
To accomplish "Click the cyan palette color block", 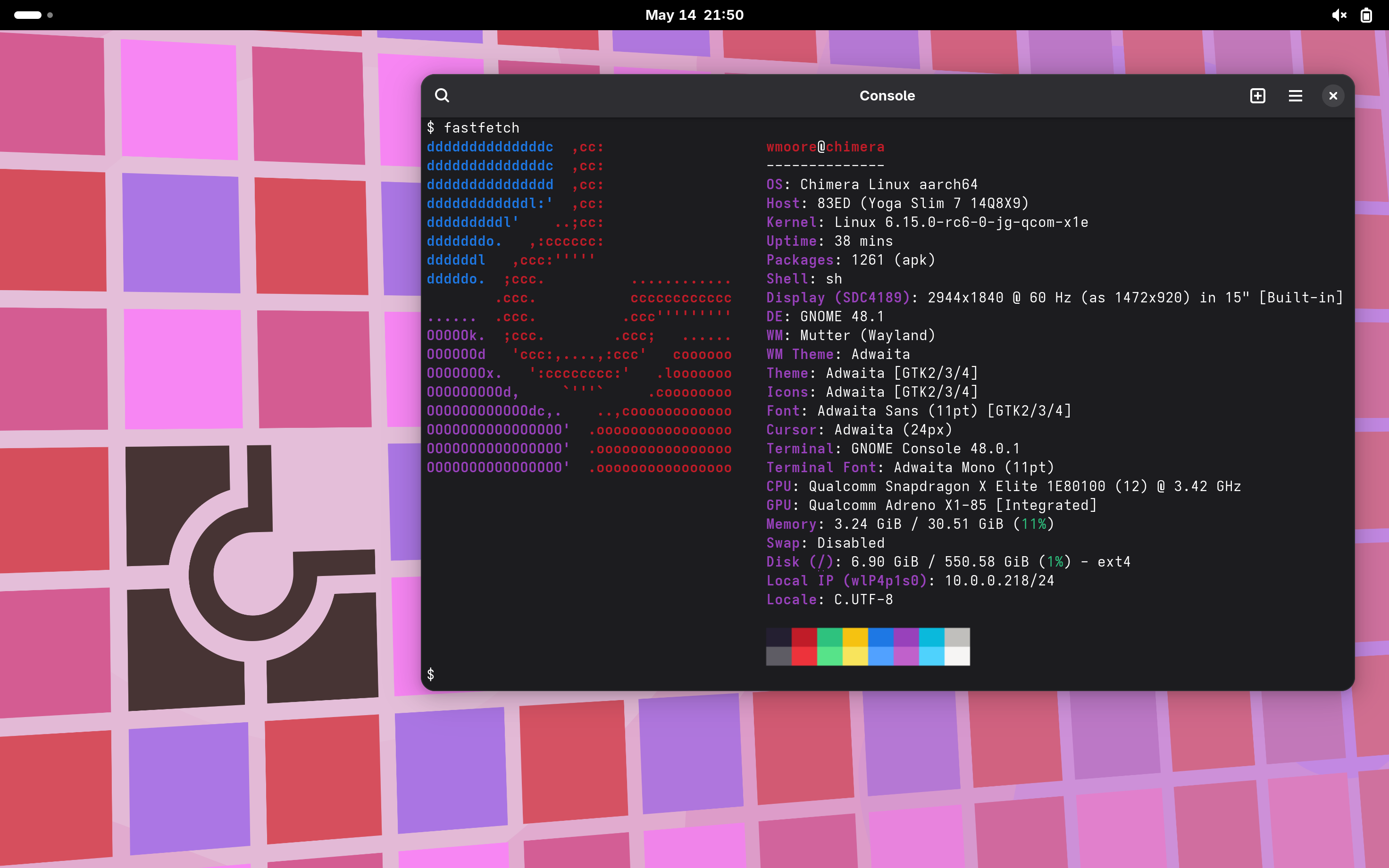I will click(x=932, y=637).
